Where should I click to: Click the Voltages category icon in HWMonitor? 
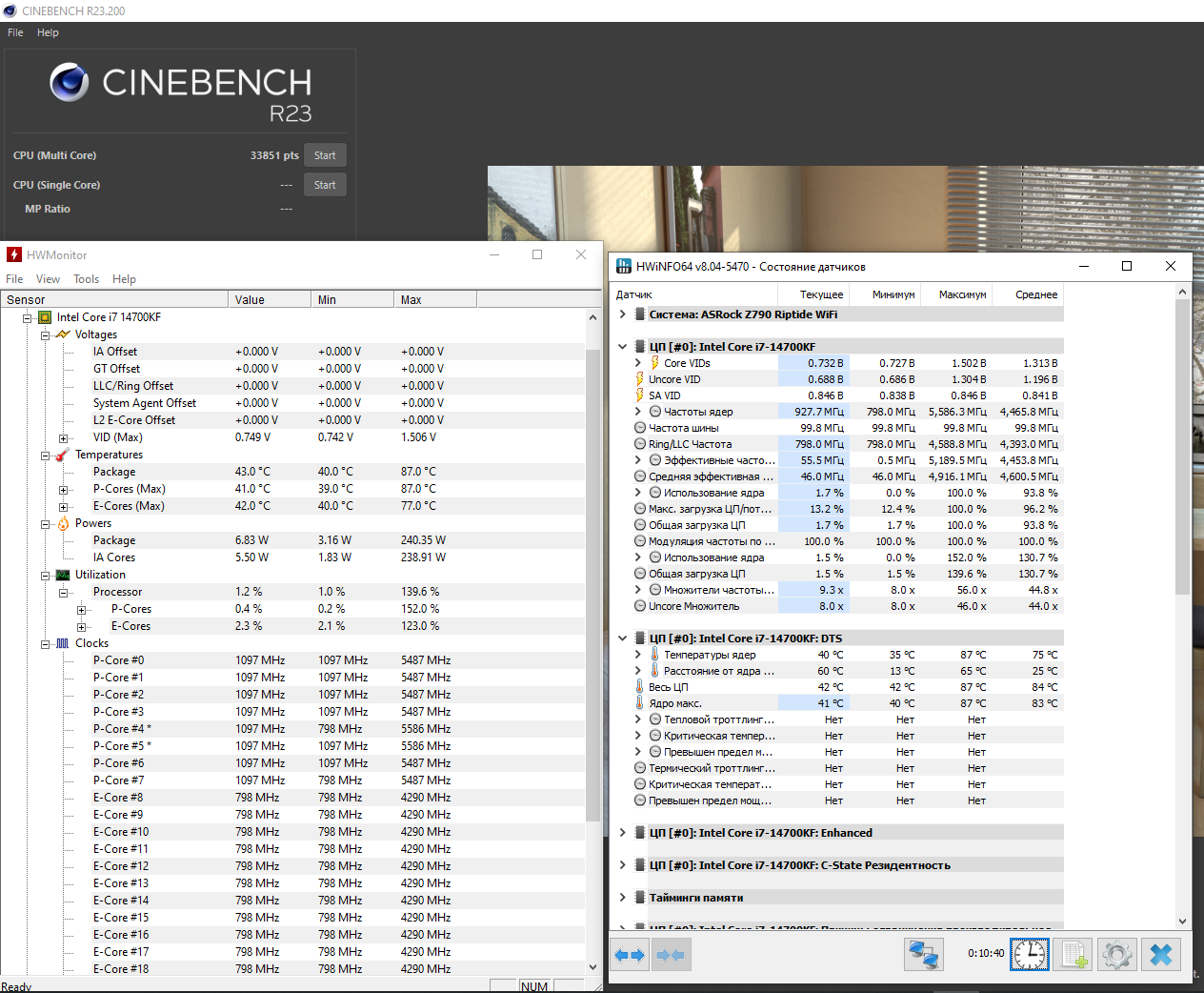[63, 334]
